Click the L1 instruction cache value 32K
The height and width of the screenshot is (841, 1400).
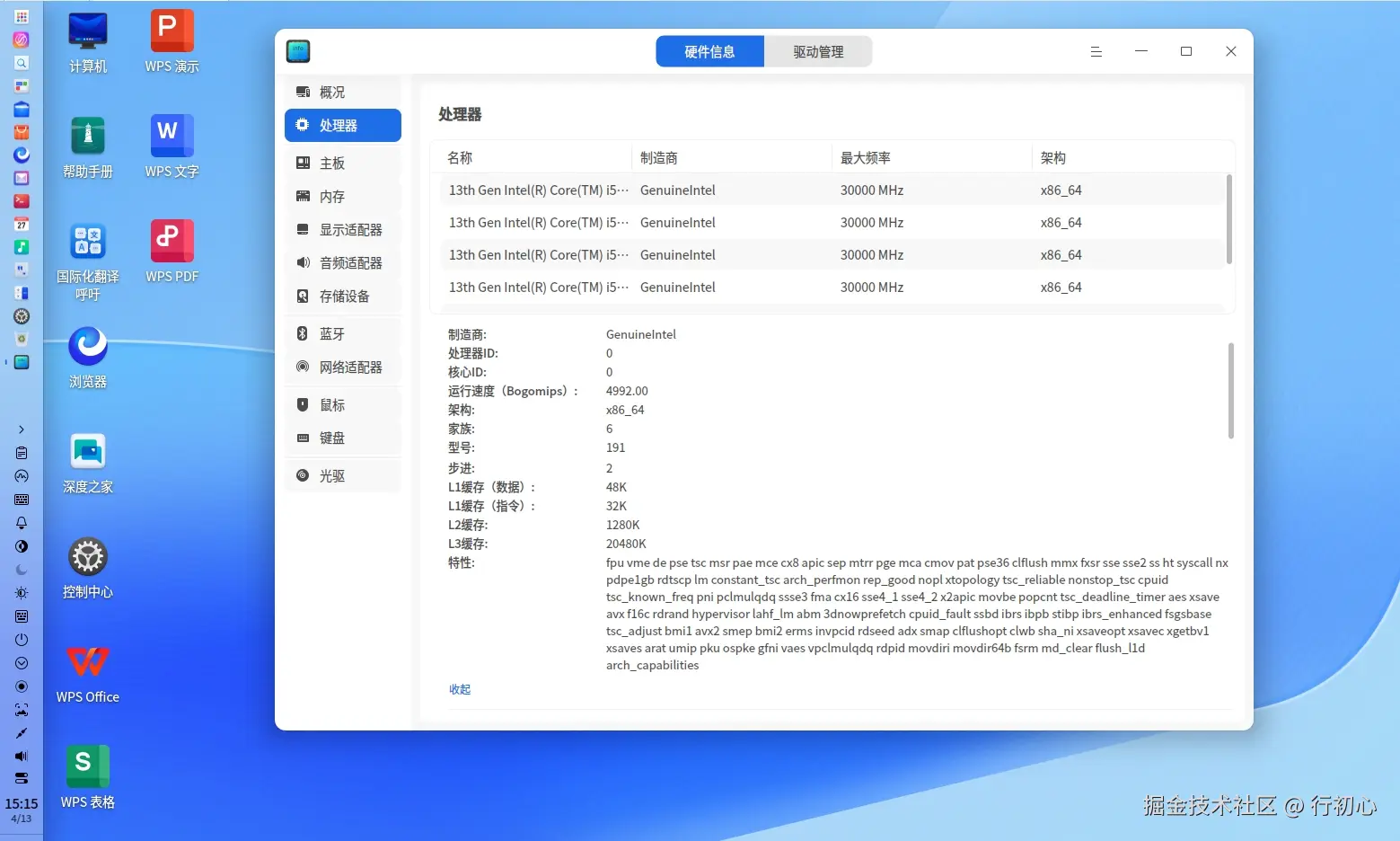(x=616, y=507)
